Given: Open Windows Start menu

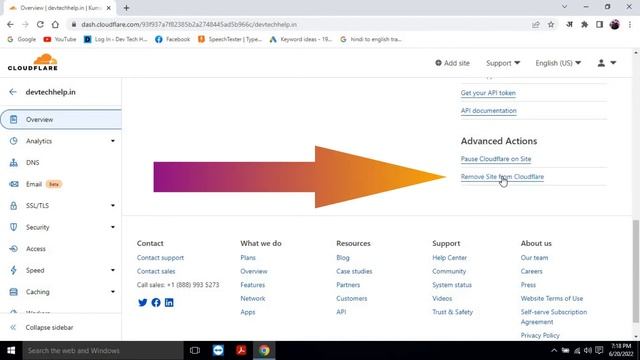Looking at the screenshot, I should 11,350.
